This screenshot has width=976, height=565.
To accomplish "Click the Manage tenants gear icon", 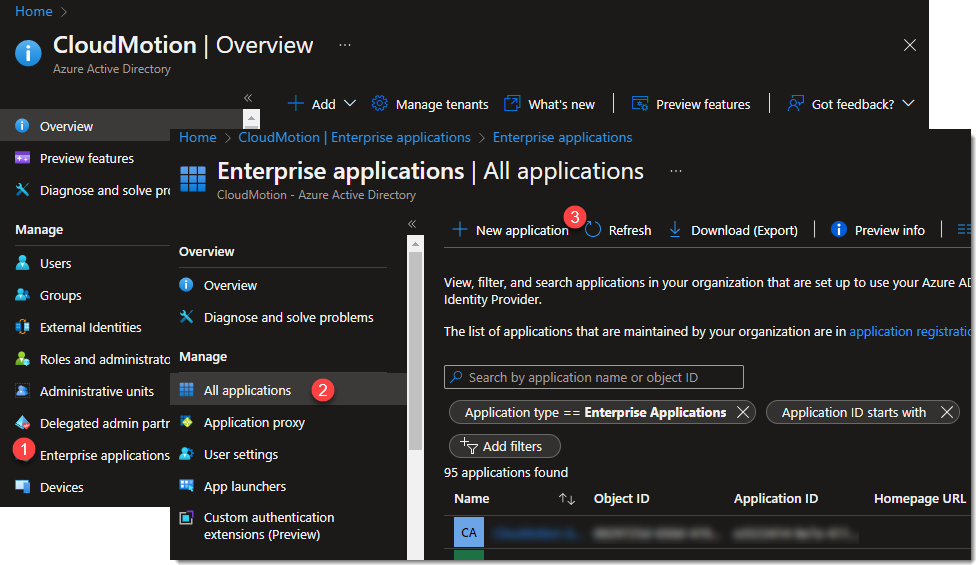I will coord(379,104).
